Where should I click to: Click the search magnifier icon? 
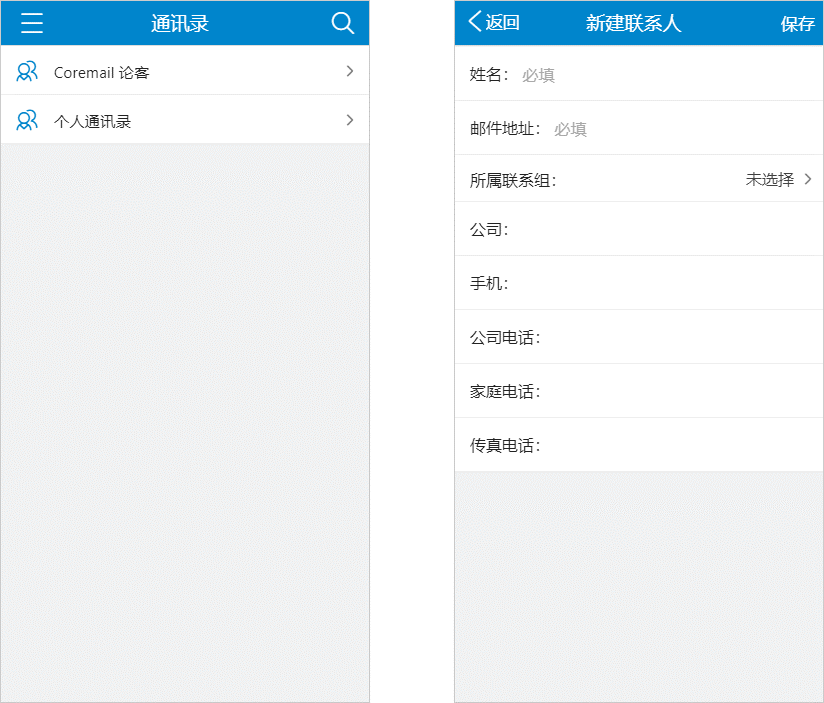pyautogui.click(x=343, y=23)
